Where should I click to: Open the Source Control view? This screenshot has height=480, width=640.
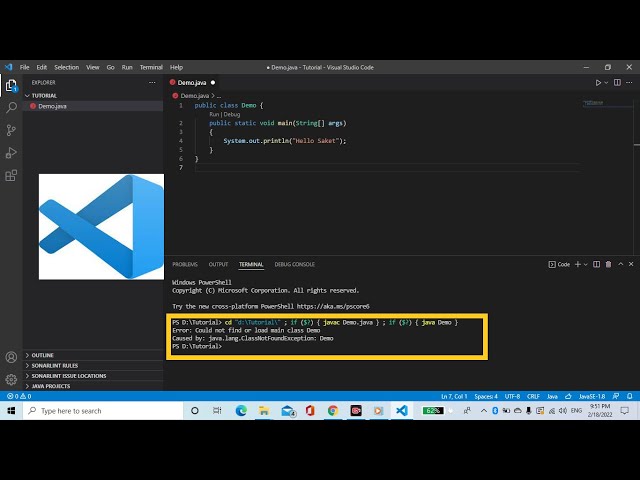click(11, 130)
